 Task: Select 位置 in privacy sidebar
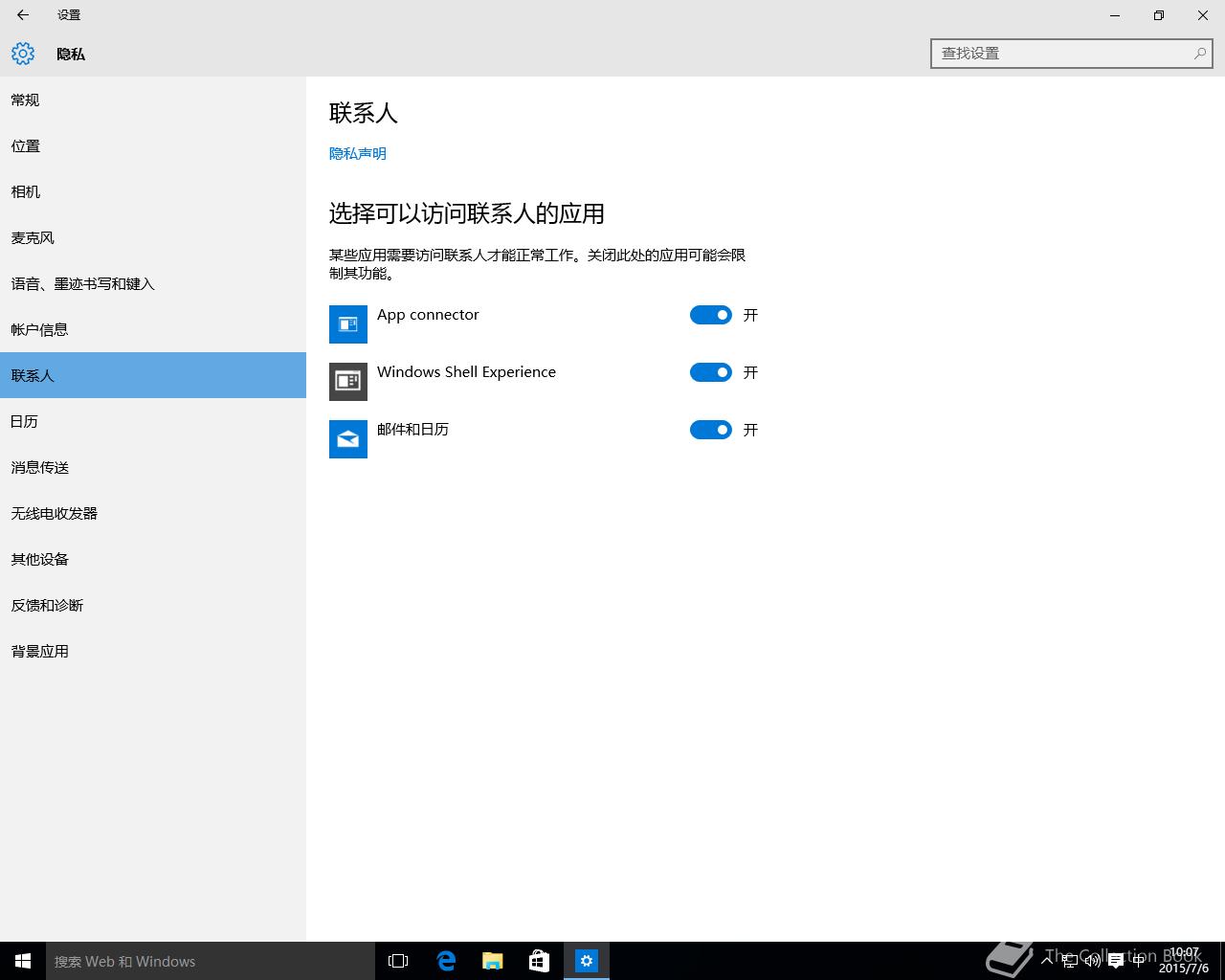(153, 145)
